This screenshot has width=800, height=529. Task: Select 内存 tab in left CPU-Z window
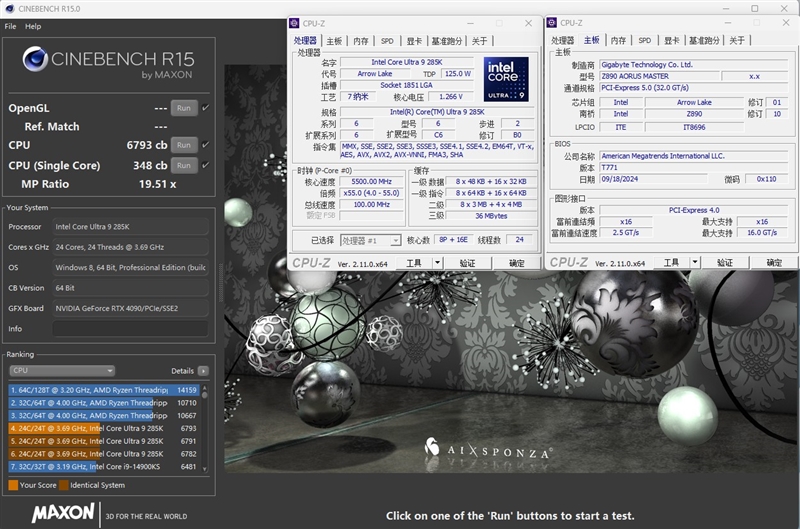pos(361,41)
